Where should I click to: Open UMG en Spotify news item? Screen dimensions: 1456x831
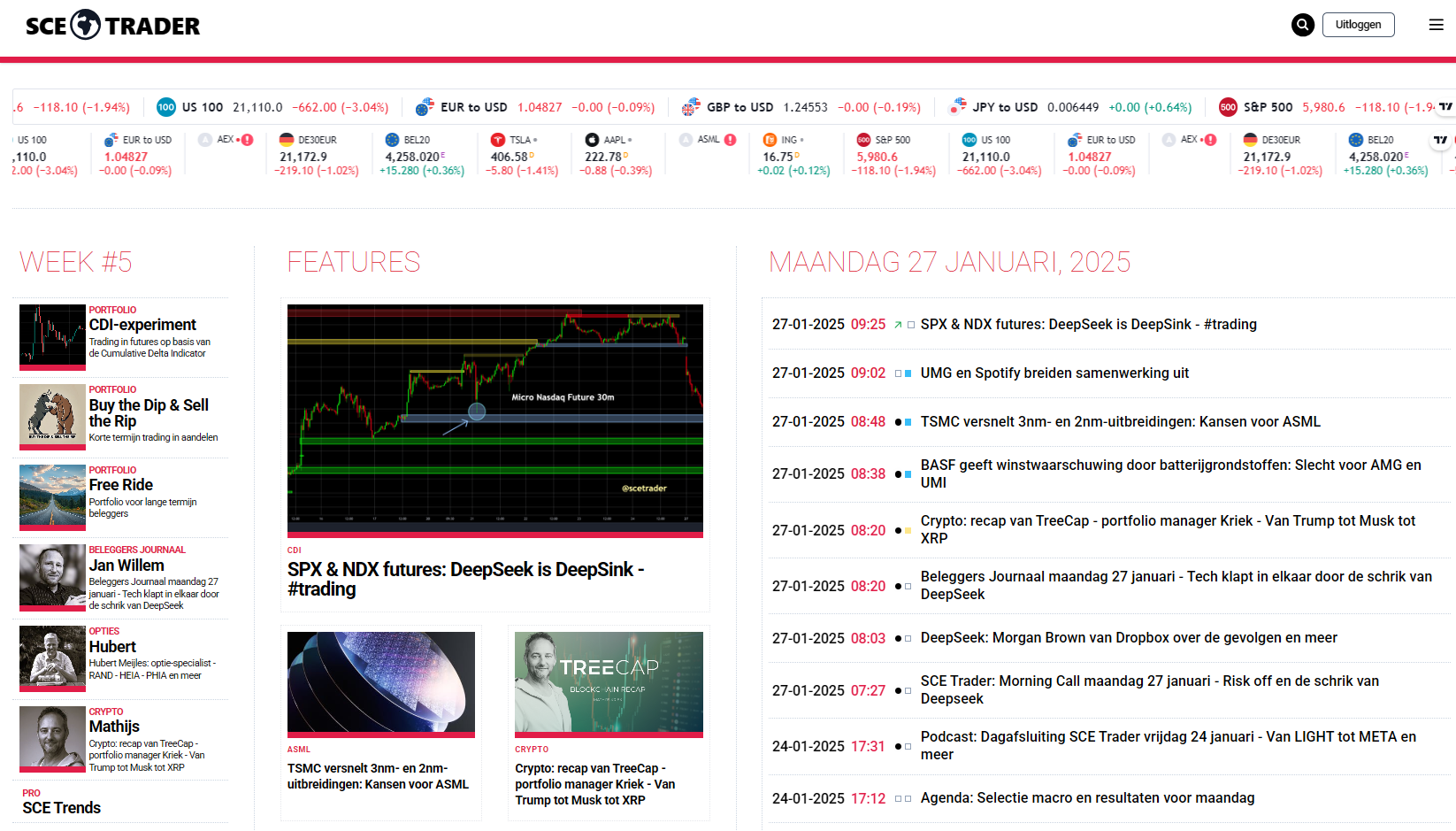pos(1054,373)
